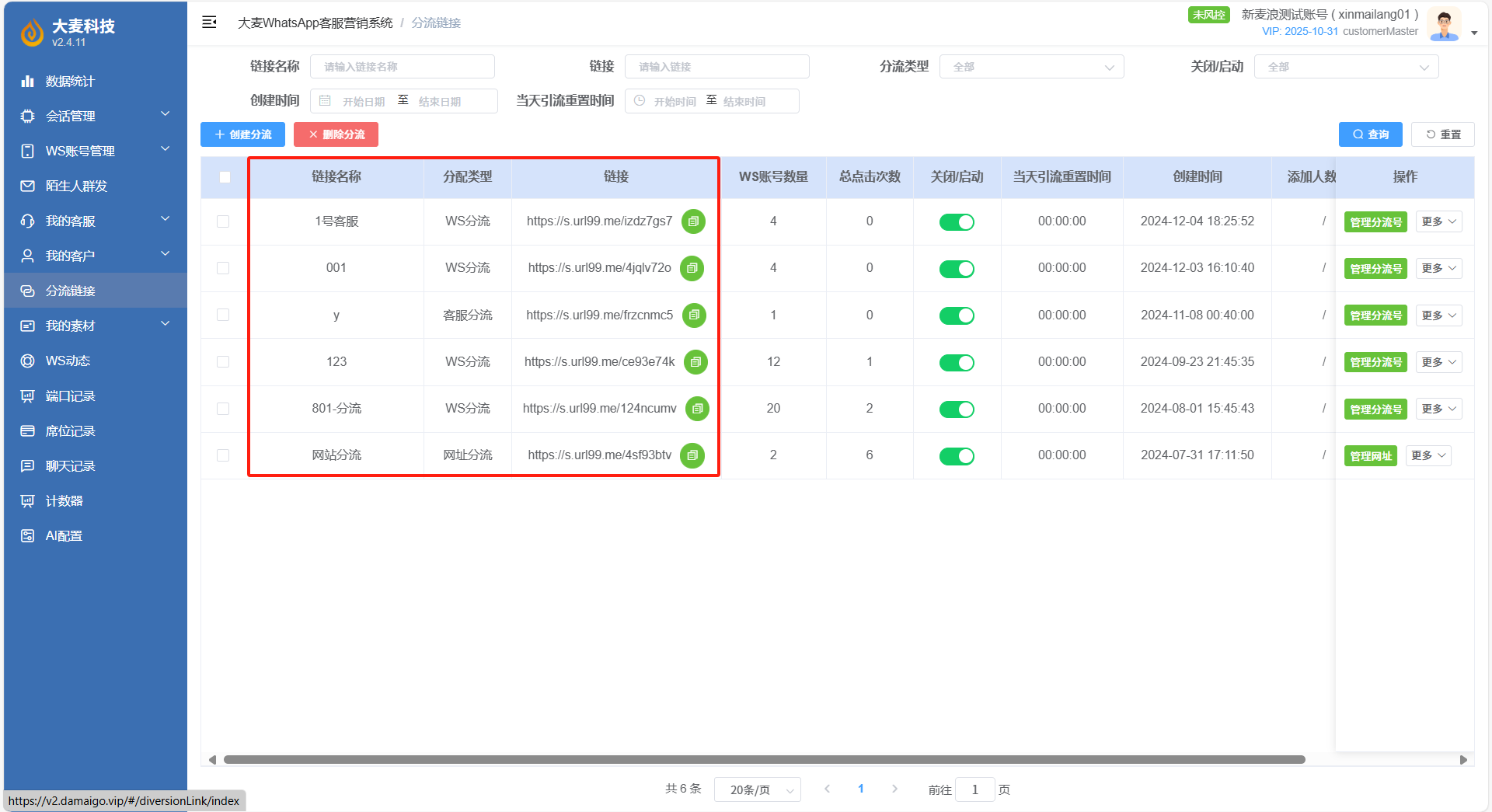Viewport: 1492px width, 812px height.
Task: Open 席位记录 in the sidebar
Action: pos(95,430)
